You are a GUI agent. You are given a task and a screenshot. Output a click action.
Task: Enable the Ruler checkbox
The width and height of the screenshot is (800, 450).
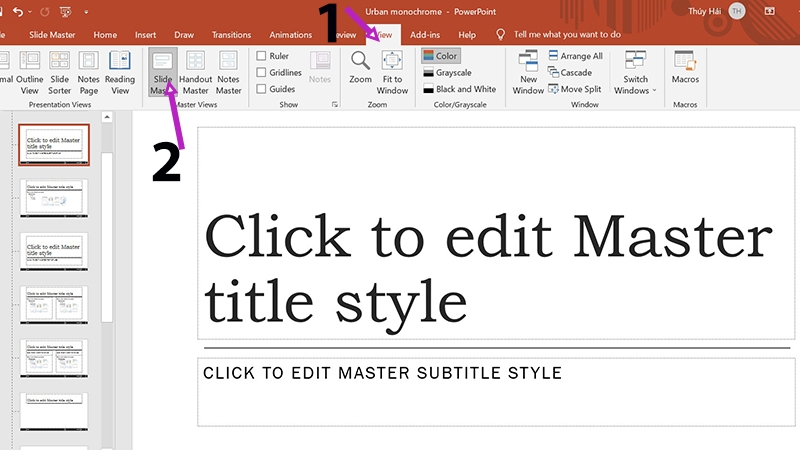(262, 56)
